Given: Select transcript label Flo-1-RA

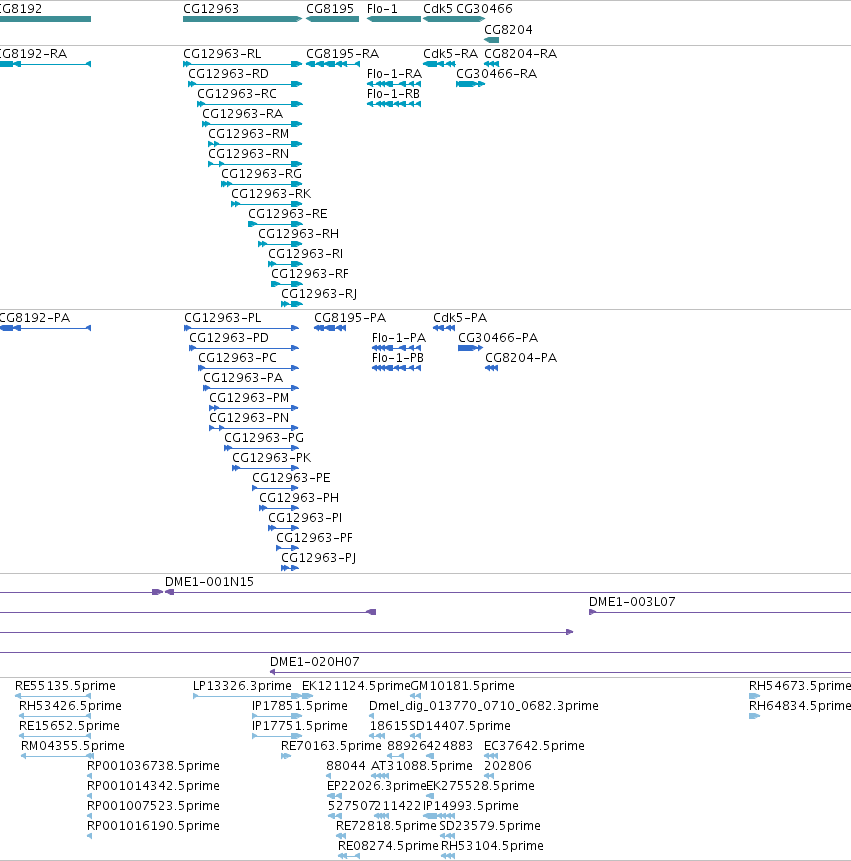Looking at the screenshot, I should click(394, 74).
